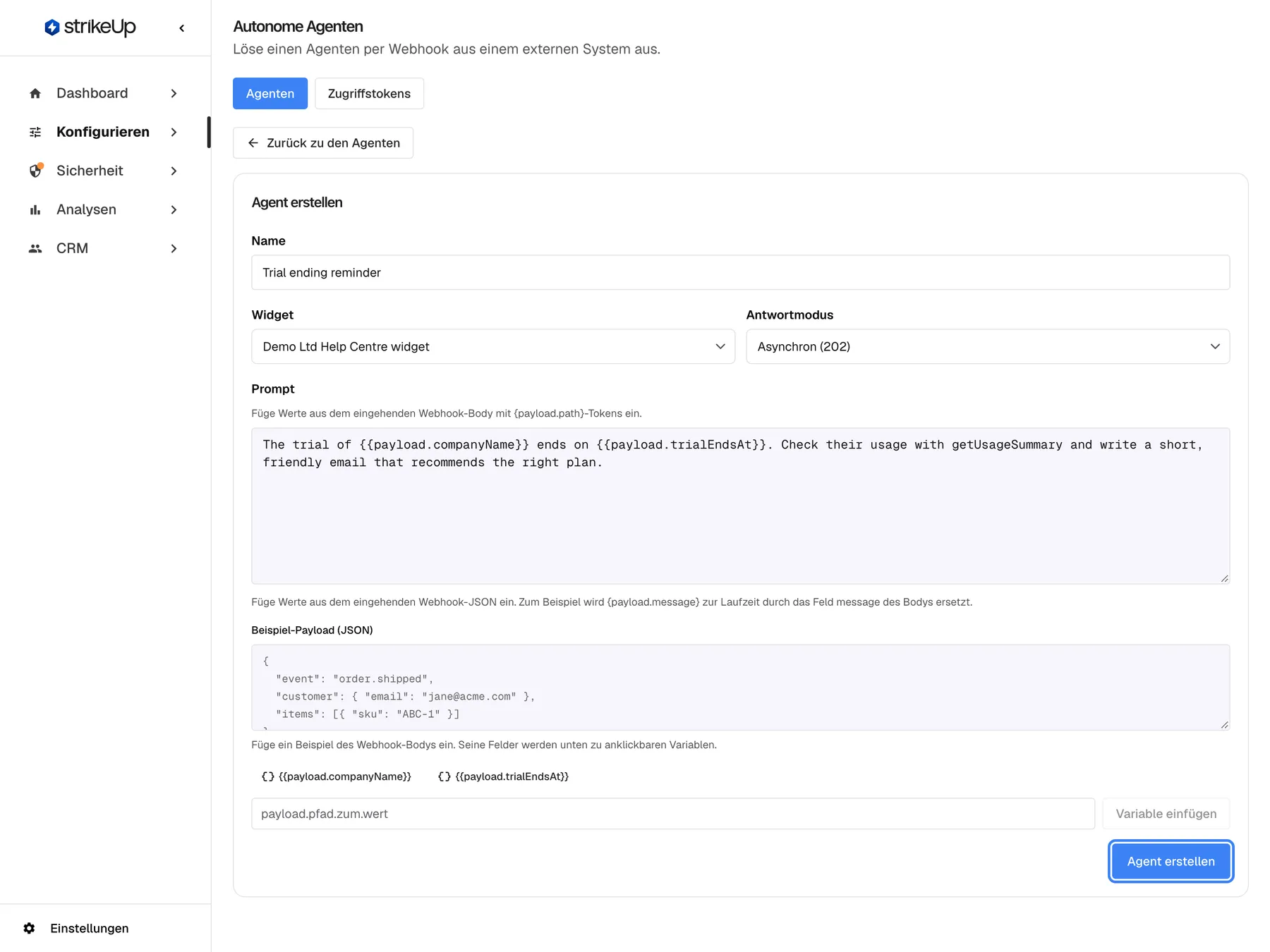Image resolution: width=1270 pixels, height=952 pixels.
Task: Click braces icon of payload.trialEndsAt variable
Action: click(445, 776)
